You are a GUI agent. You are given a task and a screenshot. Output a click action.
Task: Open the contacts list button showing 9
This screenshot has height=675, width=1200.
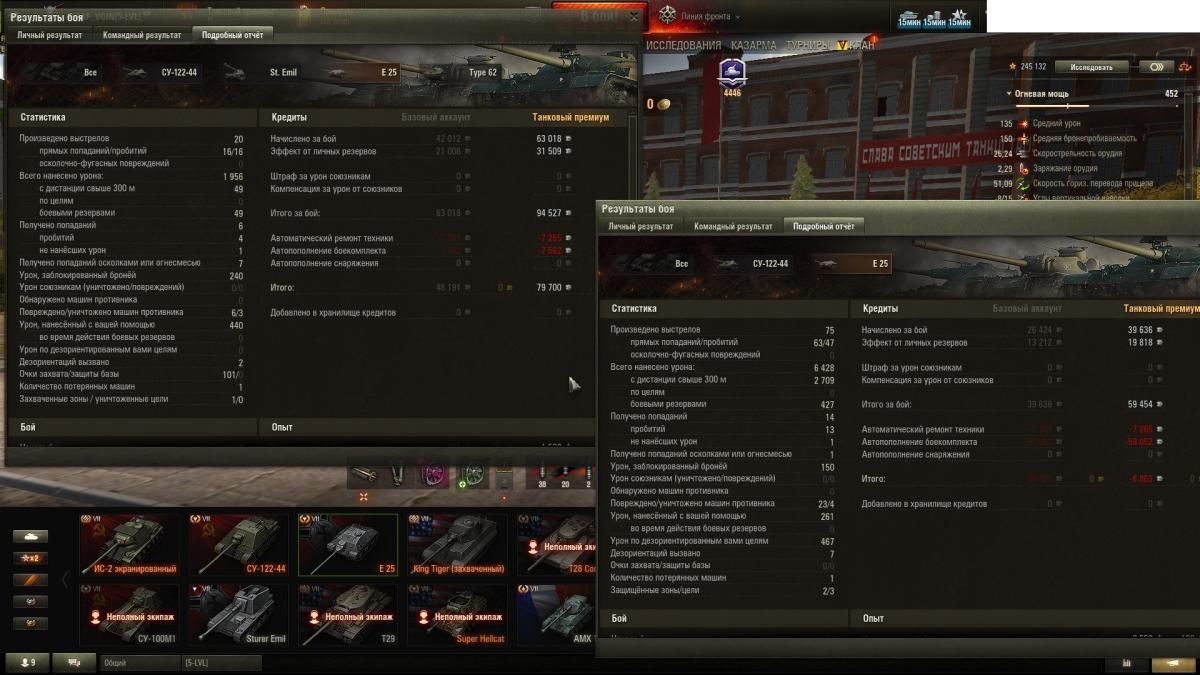[x=28, y=662]
